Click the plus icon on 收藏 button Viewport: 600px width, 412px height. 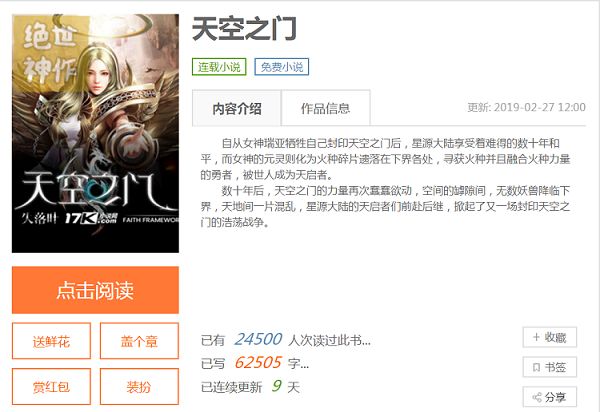pyautogui.click(x=536, y=337)
